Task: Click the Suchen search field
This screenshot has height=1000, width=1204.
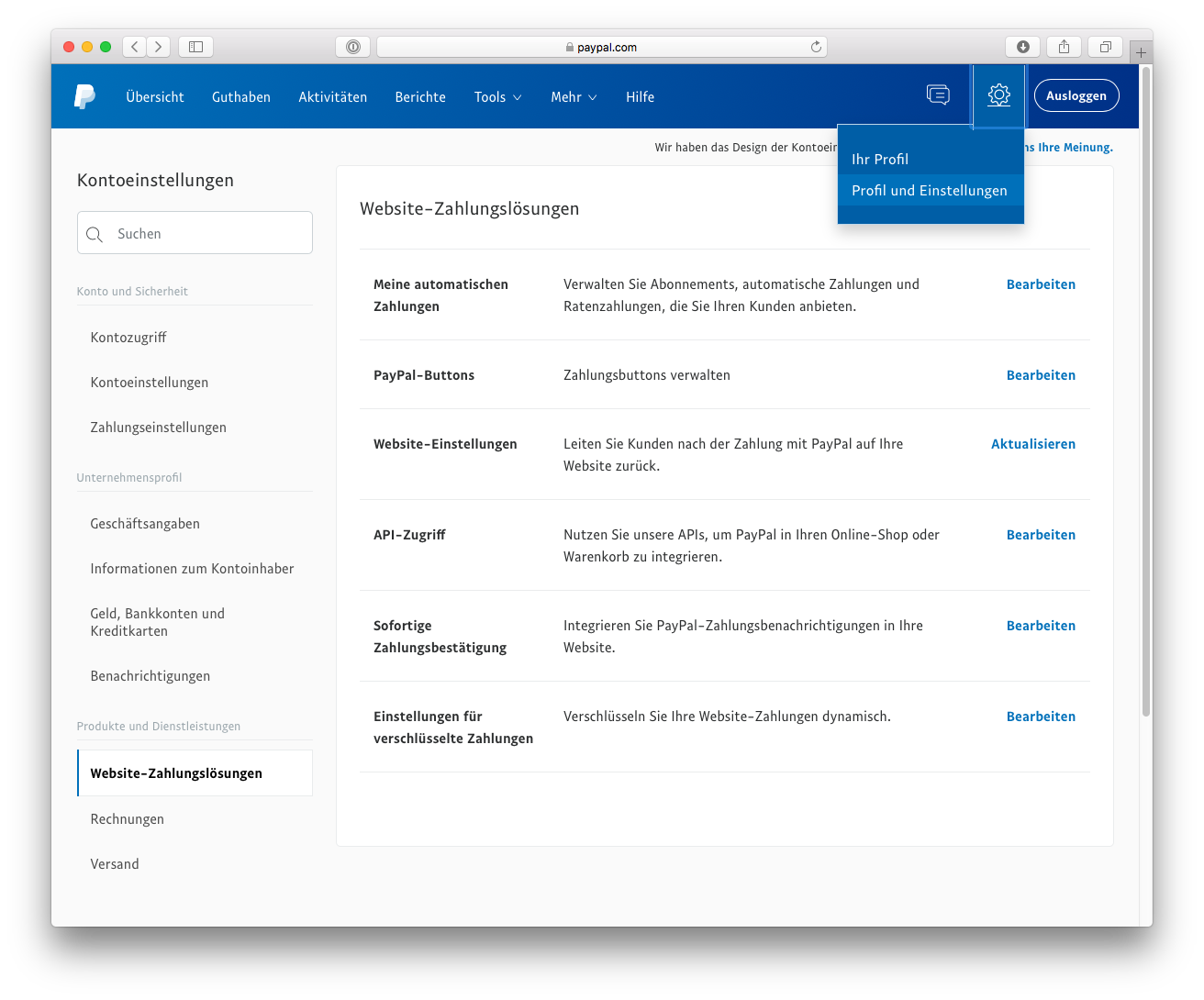Action: 195,234
